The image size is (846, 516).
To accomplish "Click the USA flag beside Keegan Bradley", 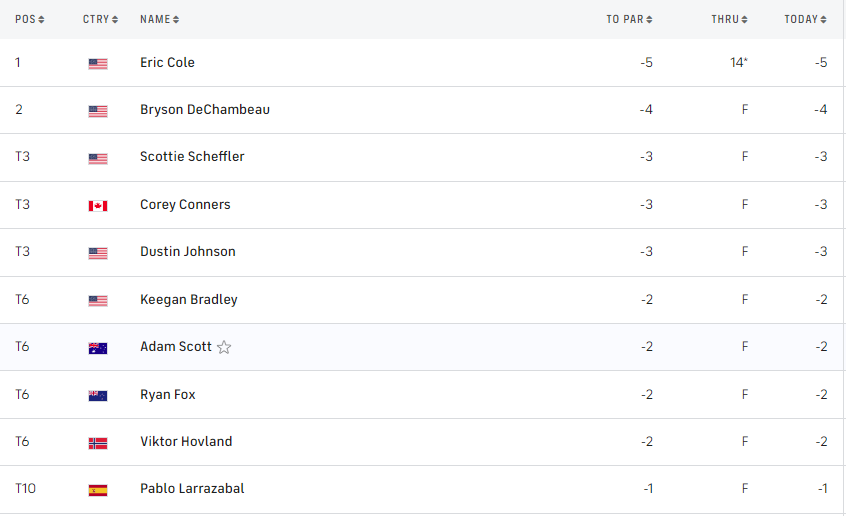I will 98,300.
